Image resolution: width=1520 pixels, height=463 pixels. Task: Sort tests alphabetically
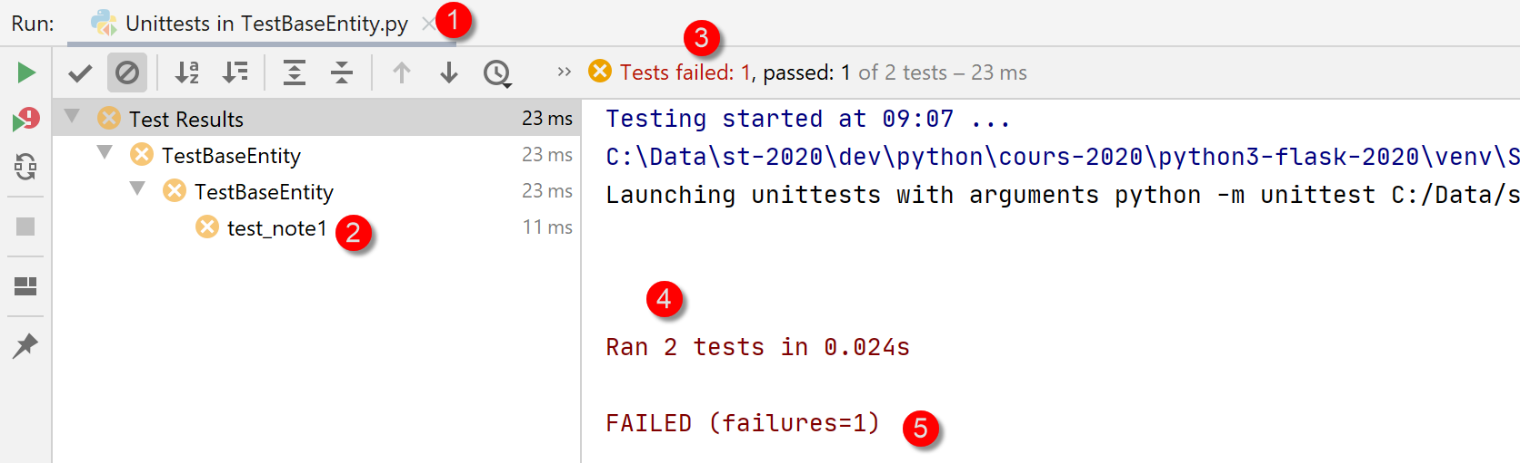click(x=187, y=72)
